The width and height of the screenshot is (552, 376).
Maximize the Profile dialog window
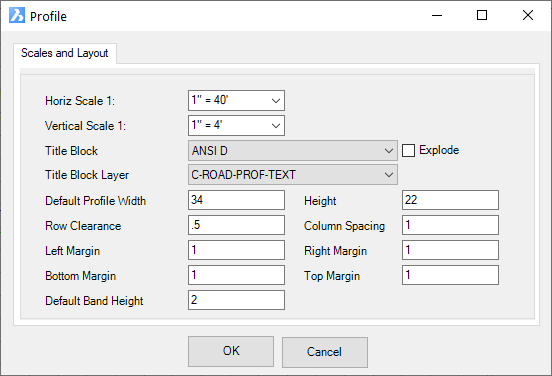[x=482, y=15]
